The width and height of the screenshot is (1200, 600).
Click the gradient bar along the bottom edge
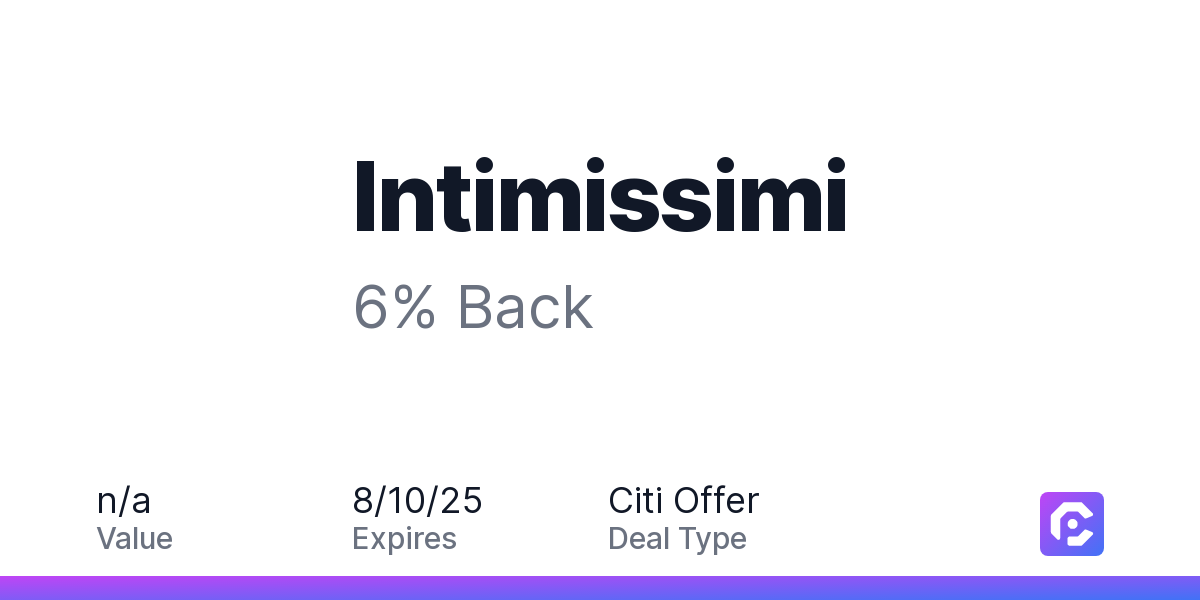click(600, 588)
